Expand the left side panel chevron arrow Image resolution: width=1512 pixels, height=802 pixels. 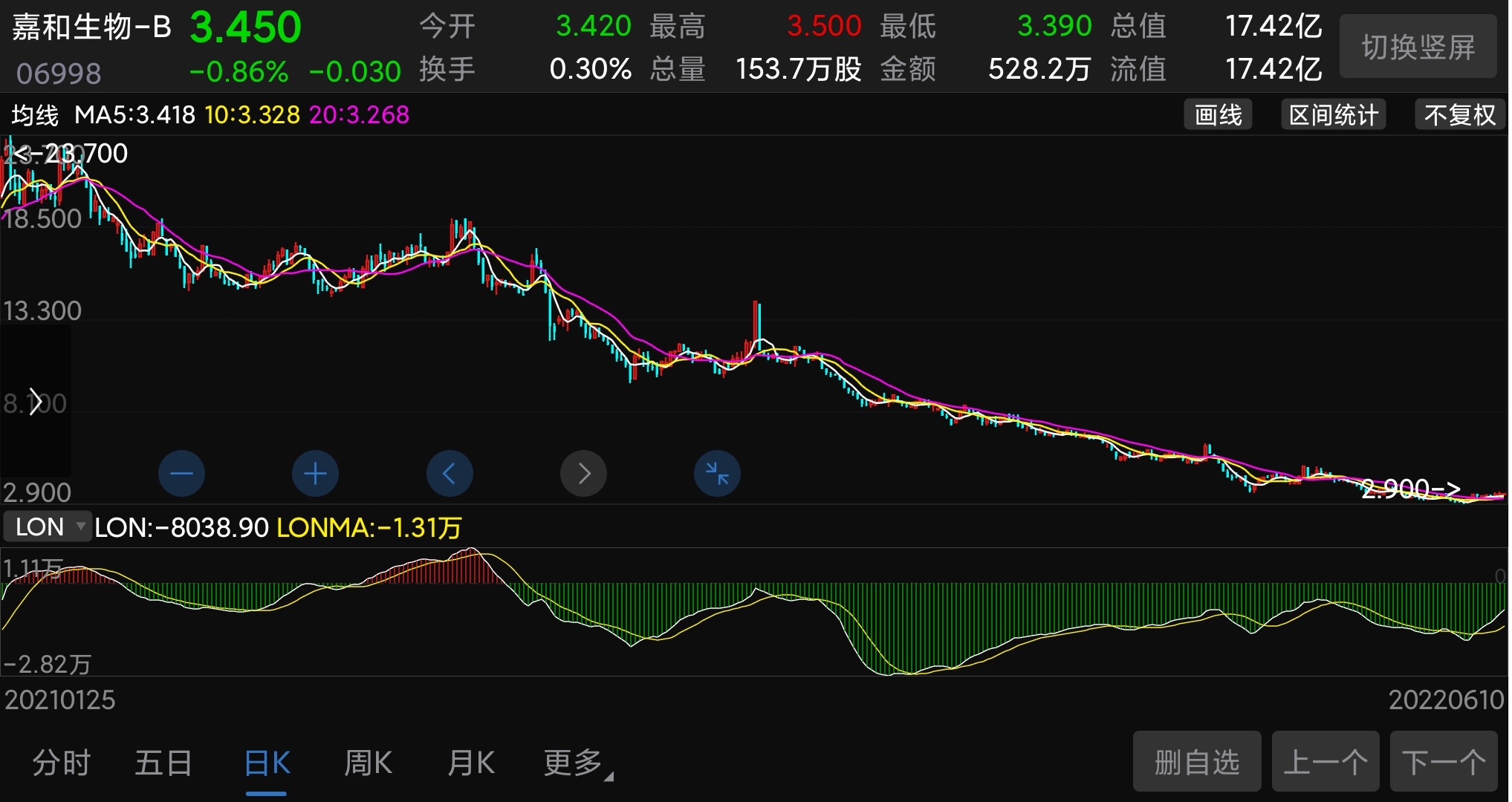point(33,402)
